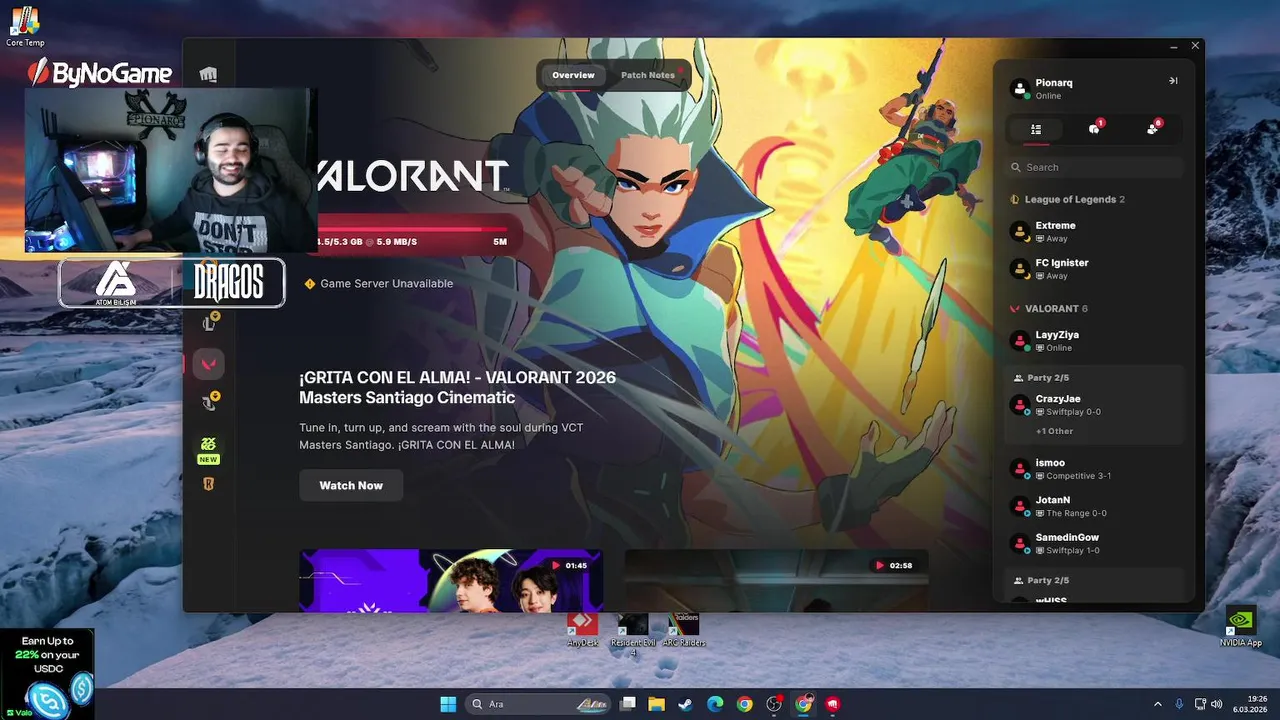Select the VALORANT sidebar game icon

click(x=210, y=363)
